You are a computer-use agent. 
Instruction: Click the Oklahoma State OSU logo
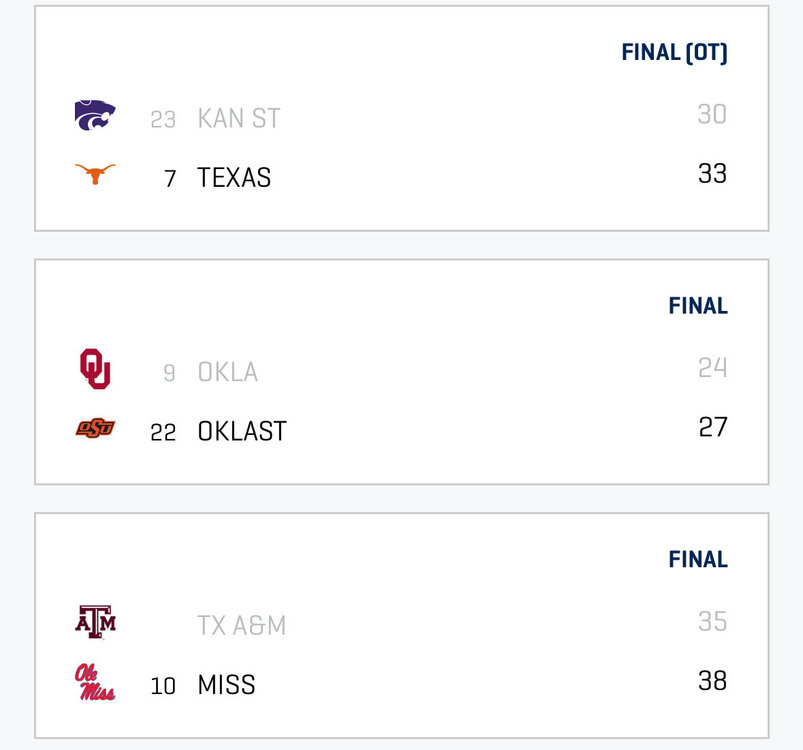(95, 429)
